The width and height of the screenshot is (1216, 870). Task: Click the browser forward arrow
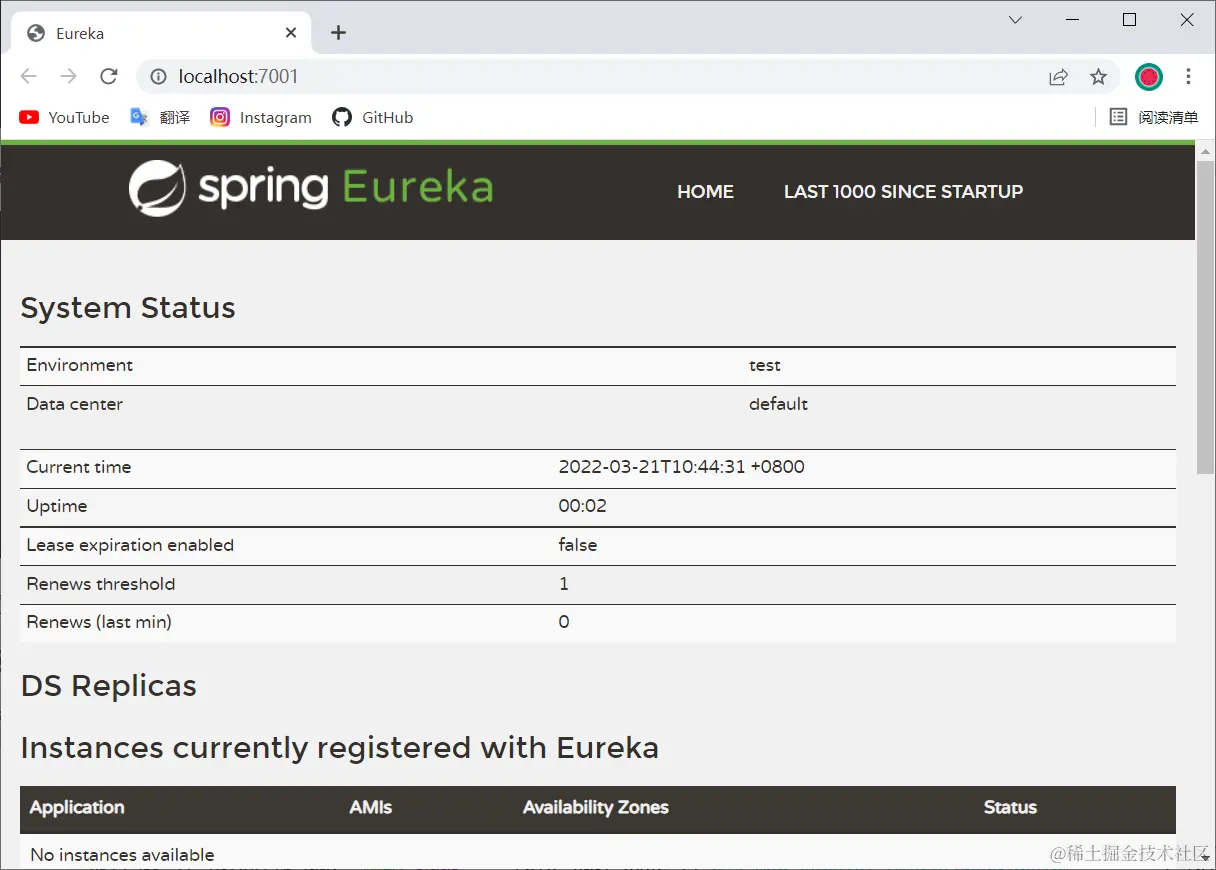coord(68,76)
